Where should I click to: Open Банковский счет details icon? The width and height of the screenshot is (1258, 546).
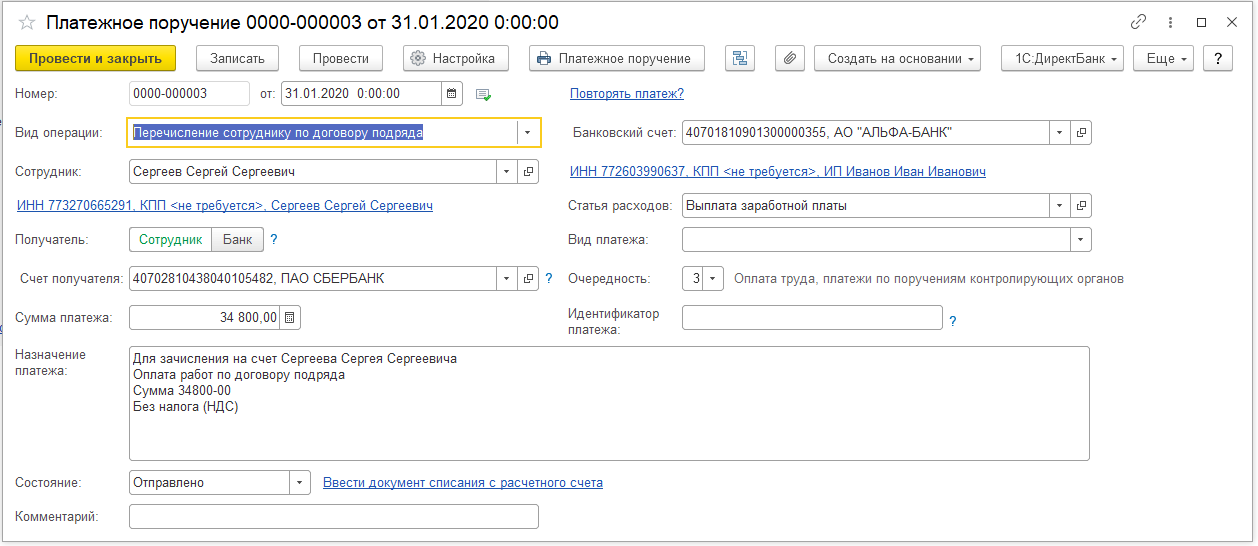[1081, 132]
